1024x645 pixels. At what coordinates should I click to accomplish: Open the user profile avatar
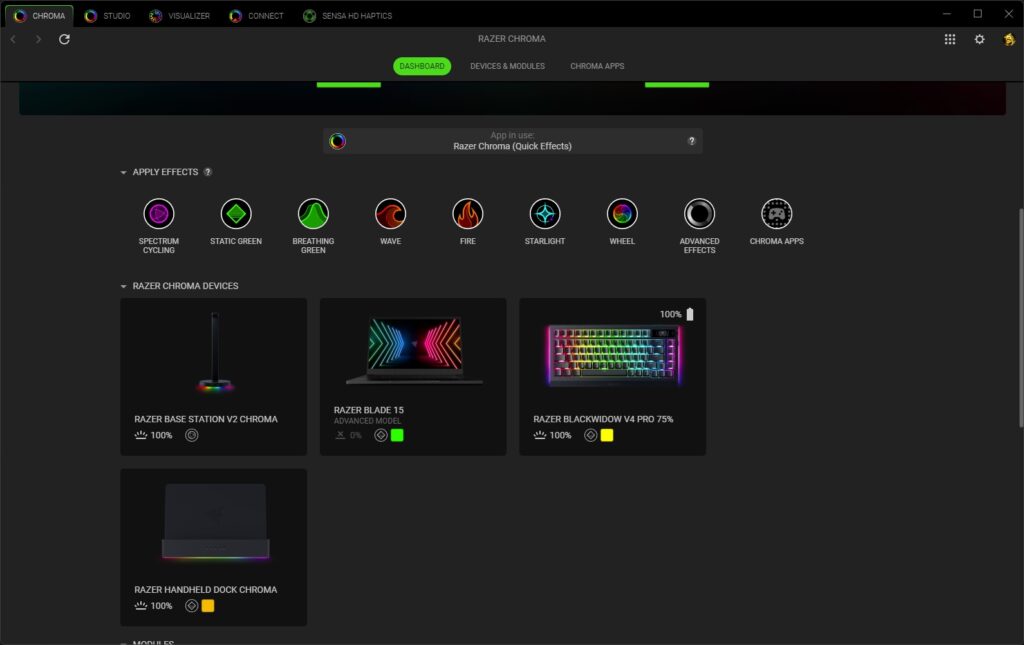[1009, 39]
